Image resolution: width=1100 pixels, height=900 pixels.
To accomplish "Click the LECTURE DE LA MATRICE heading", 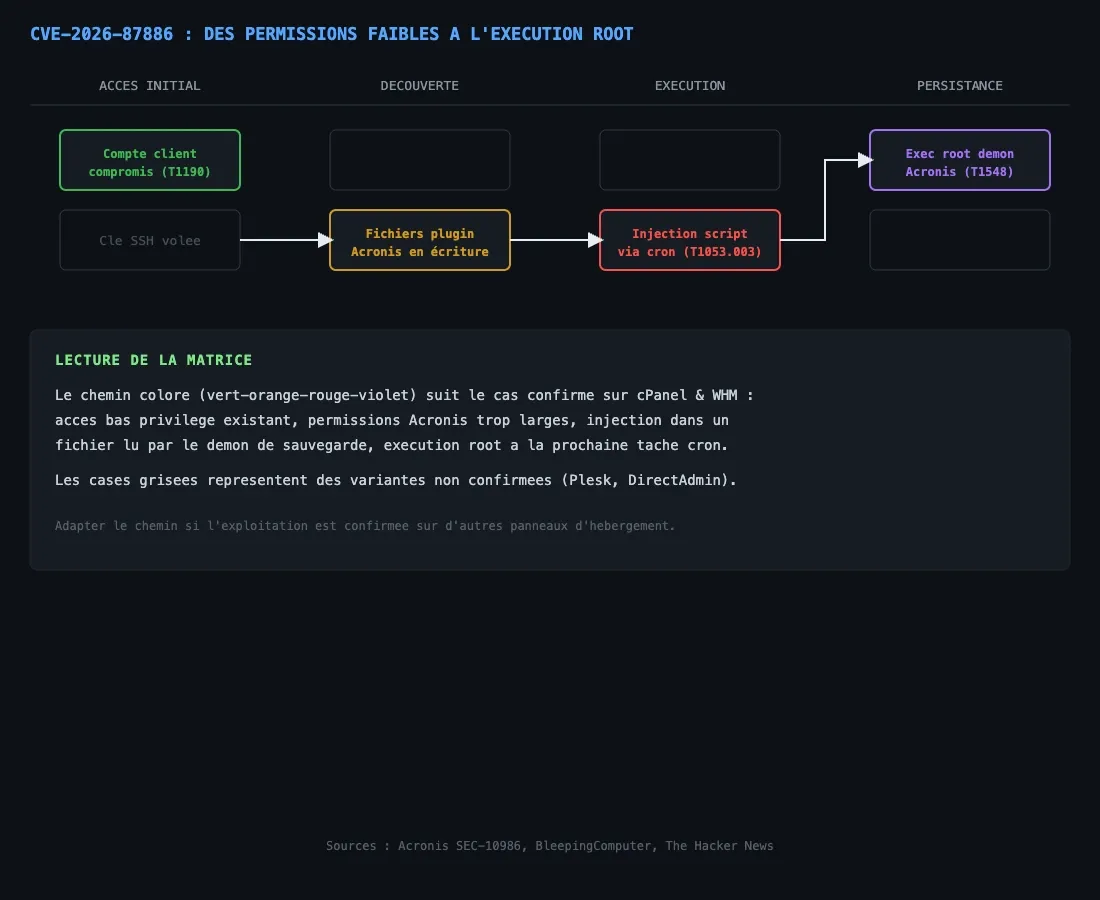I will [154, 360].
